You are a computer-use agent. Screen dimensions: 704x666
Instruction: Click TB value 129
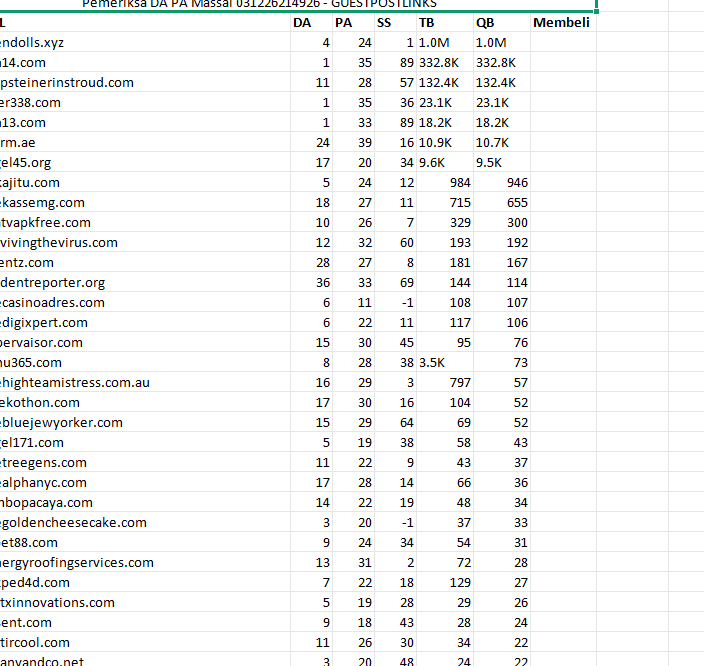[x=444, y=582]
